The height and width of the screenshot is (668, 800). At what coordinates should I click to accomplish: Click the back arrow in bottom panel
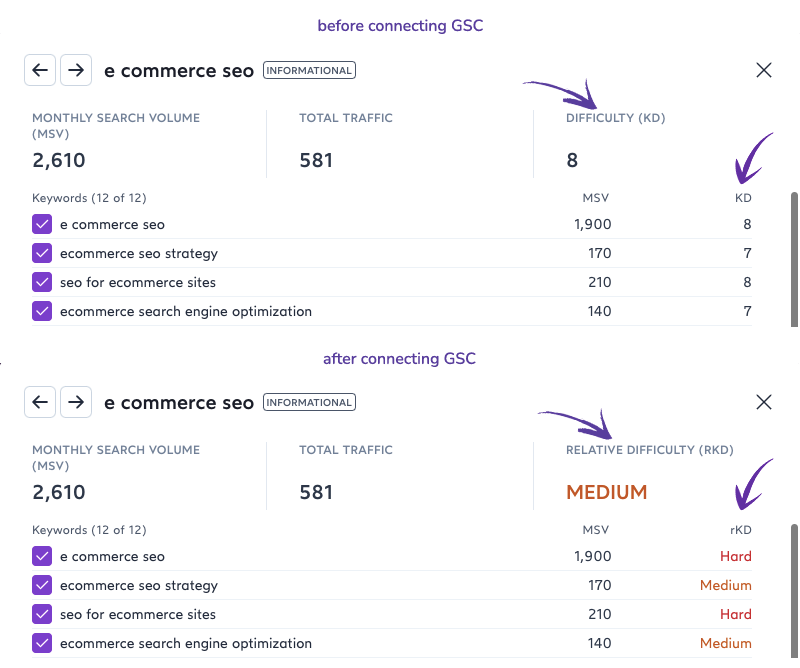(x=40, y=402)
